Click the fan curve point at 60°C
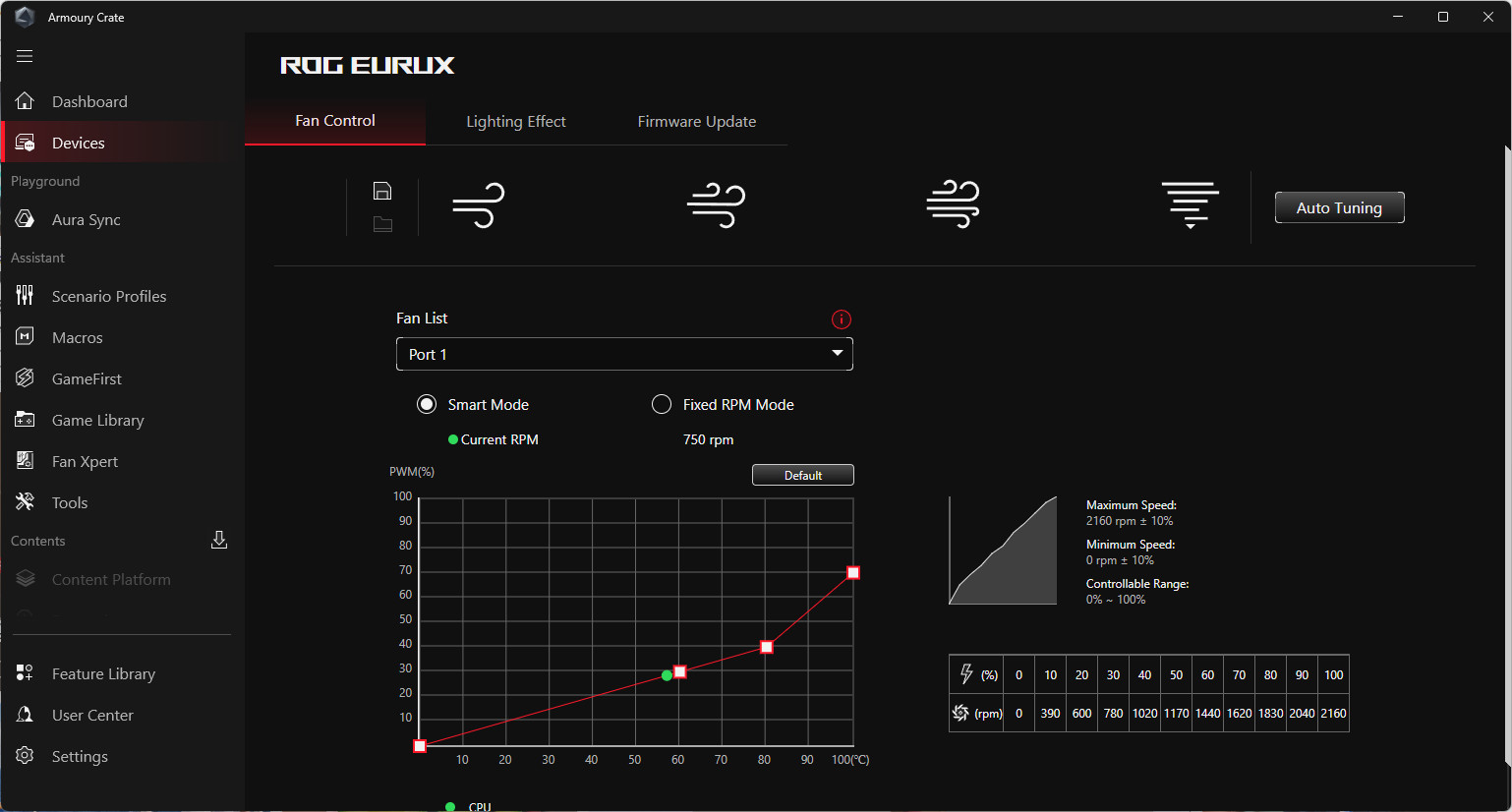 [679, 671]
